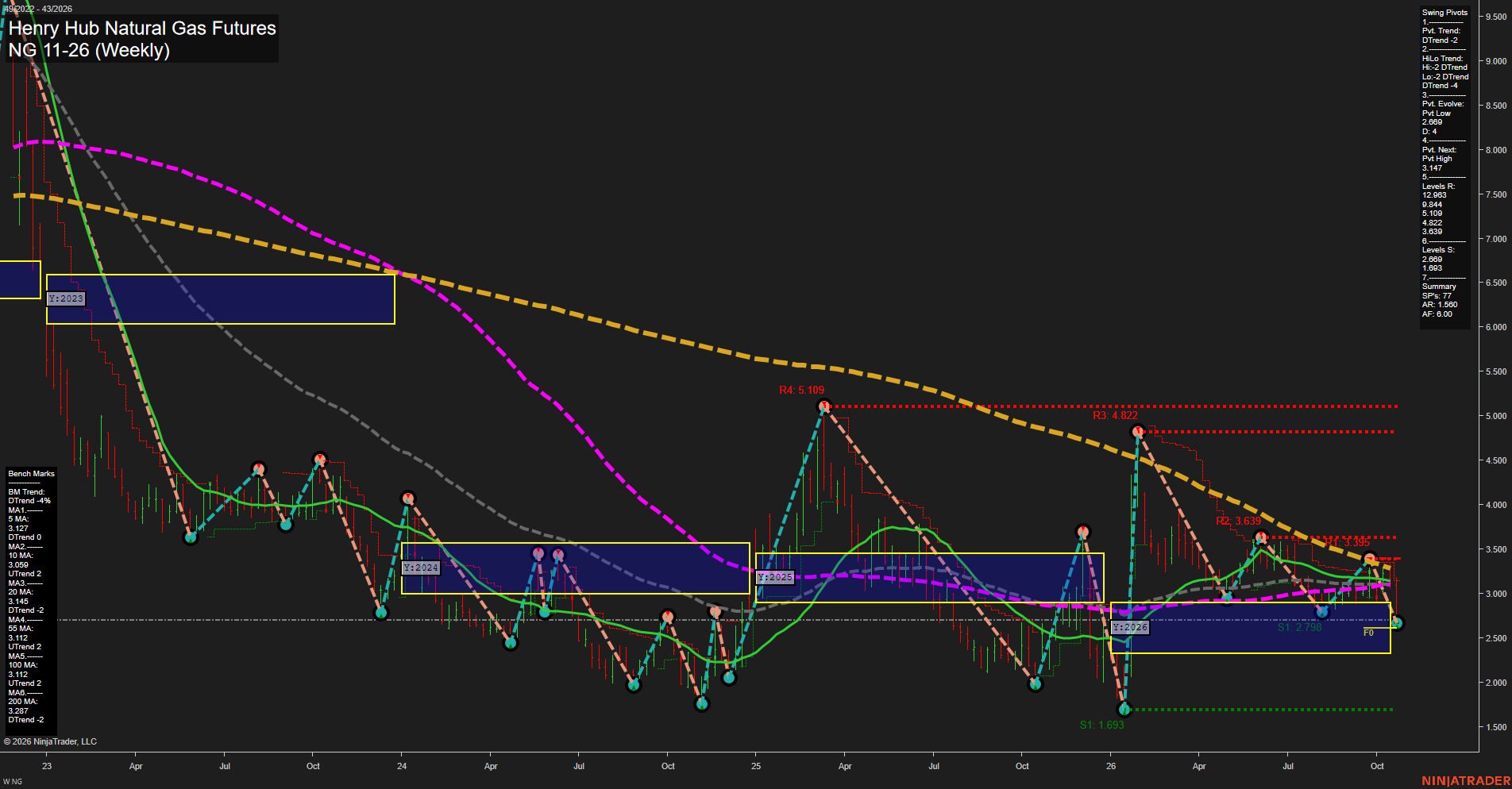The height and width of the screenshot is (789, 1512).
Task: Click the HiLo Trend: line in Swing Pivots
Action: point(1442,59)
